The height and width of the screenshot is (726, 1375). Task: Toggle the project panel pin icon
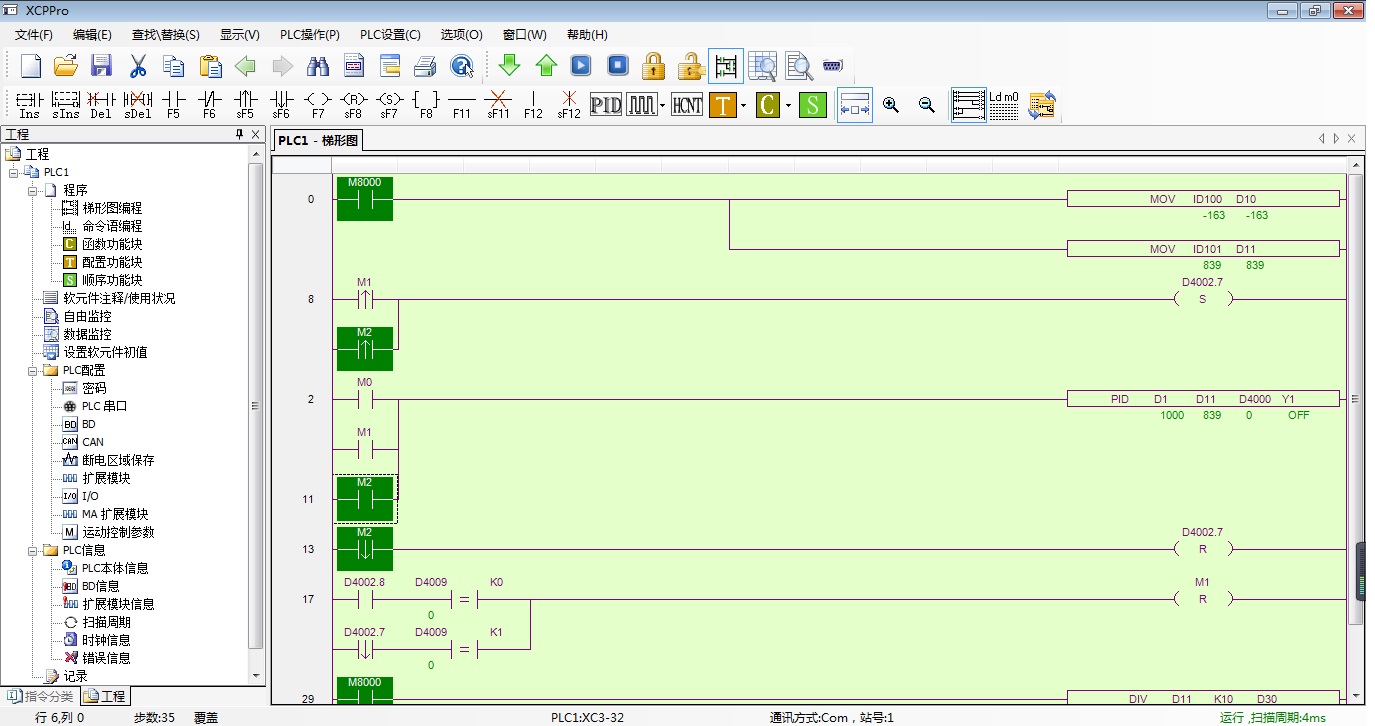(x=239, y=134)
